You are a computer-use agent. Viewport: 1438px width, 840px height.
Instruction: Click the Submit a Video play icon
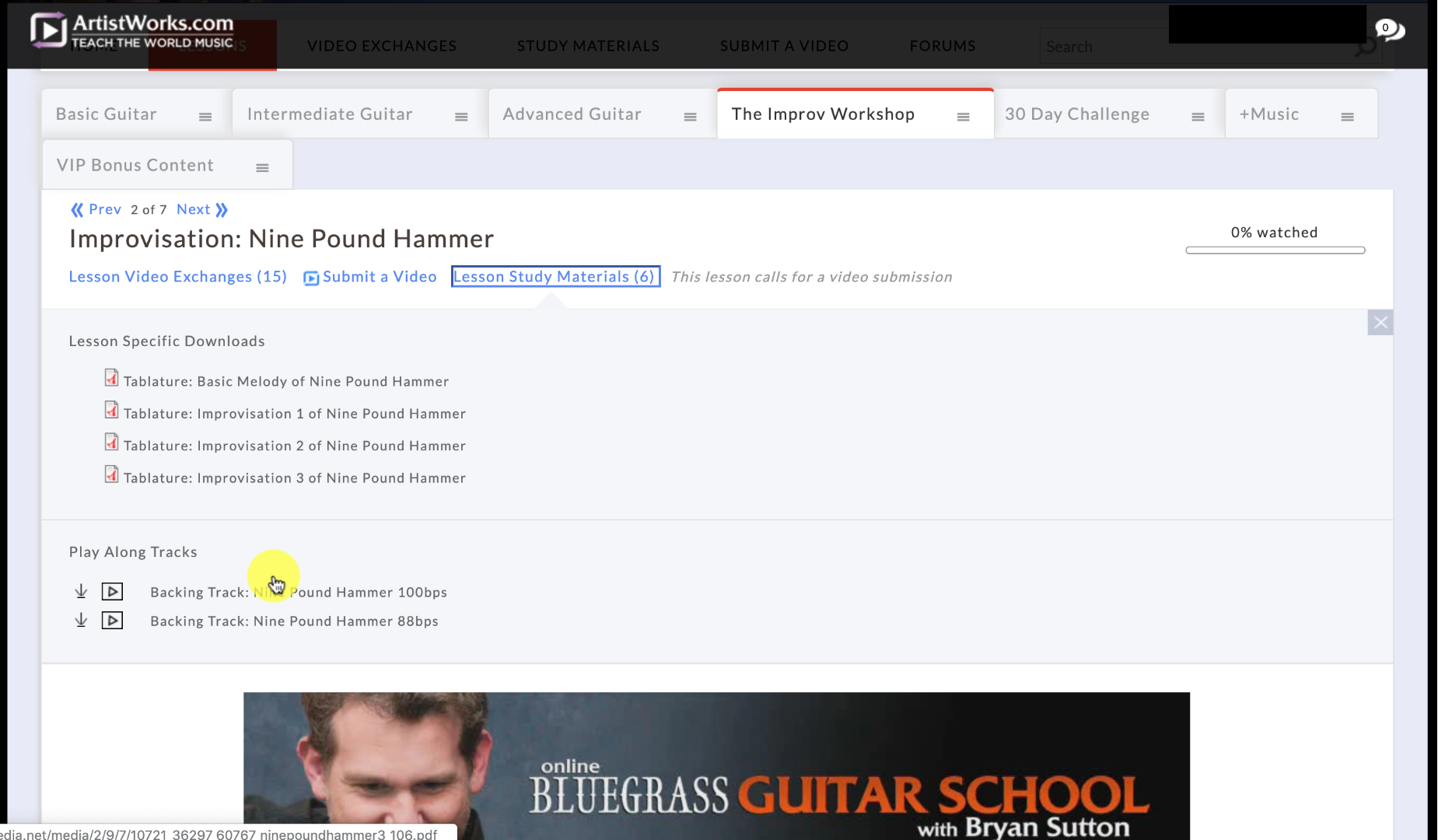(311, 278)
